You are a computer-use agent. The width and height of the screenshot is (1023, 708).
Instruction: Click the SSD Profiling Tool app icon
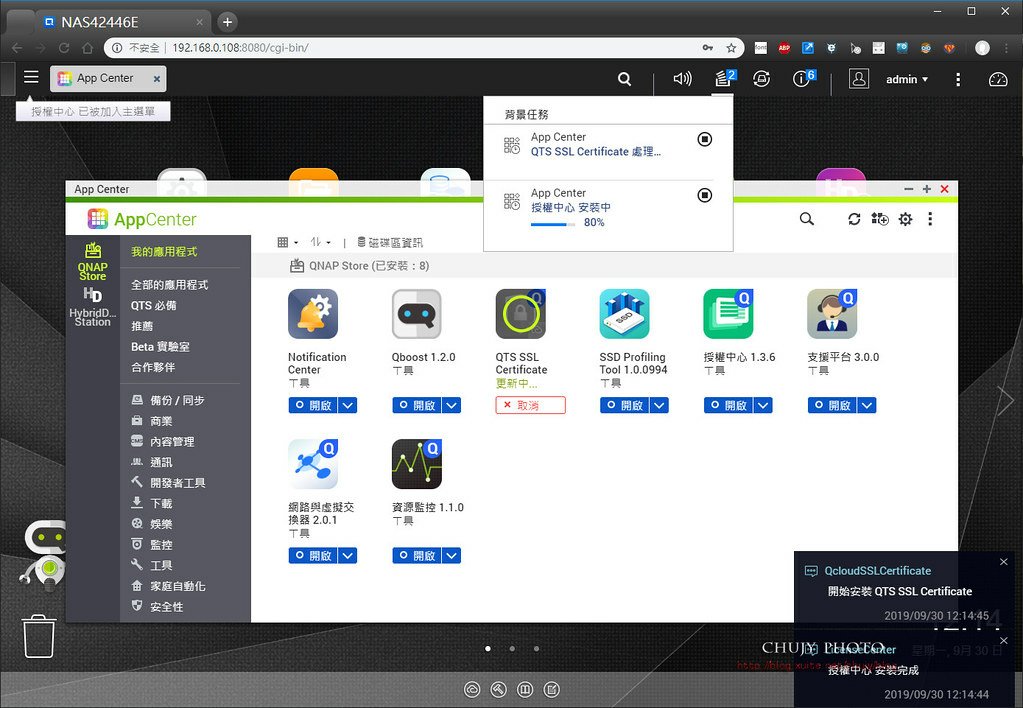coord(624,314)
